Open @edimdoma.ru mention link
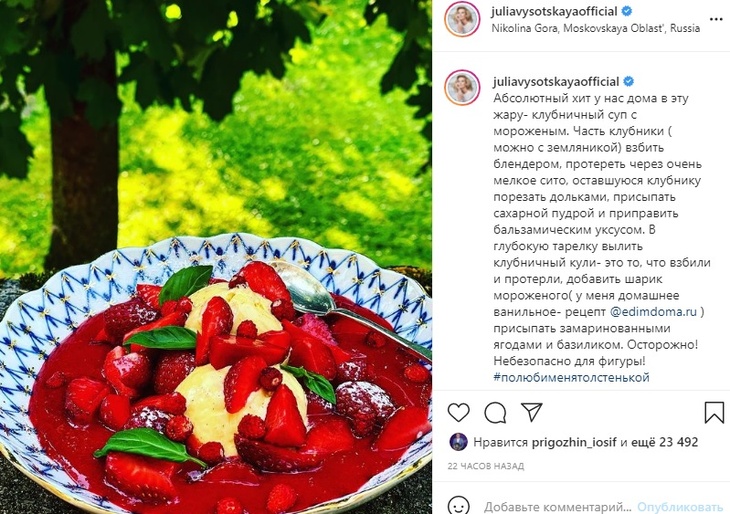 tap(653, 311)
